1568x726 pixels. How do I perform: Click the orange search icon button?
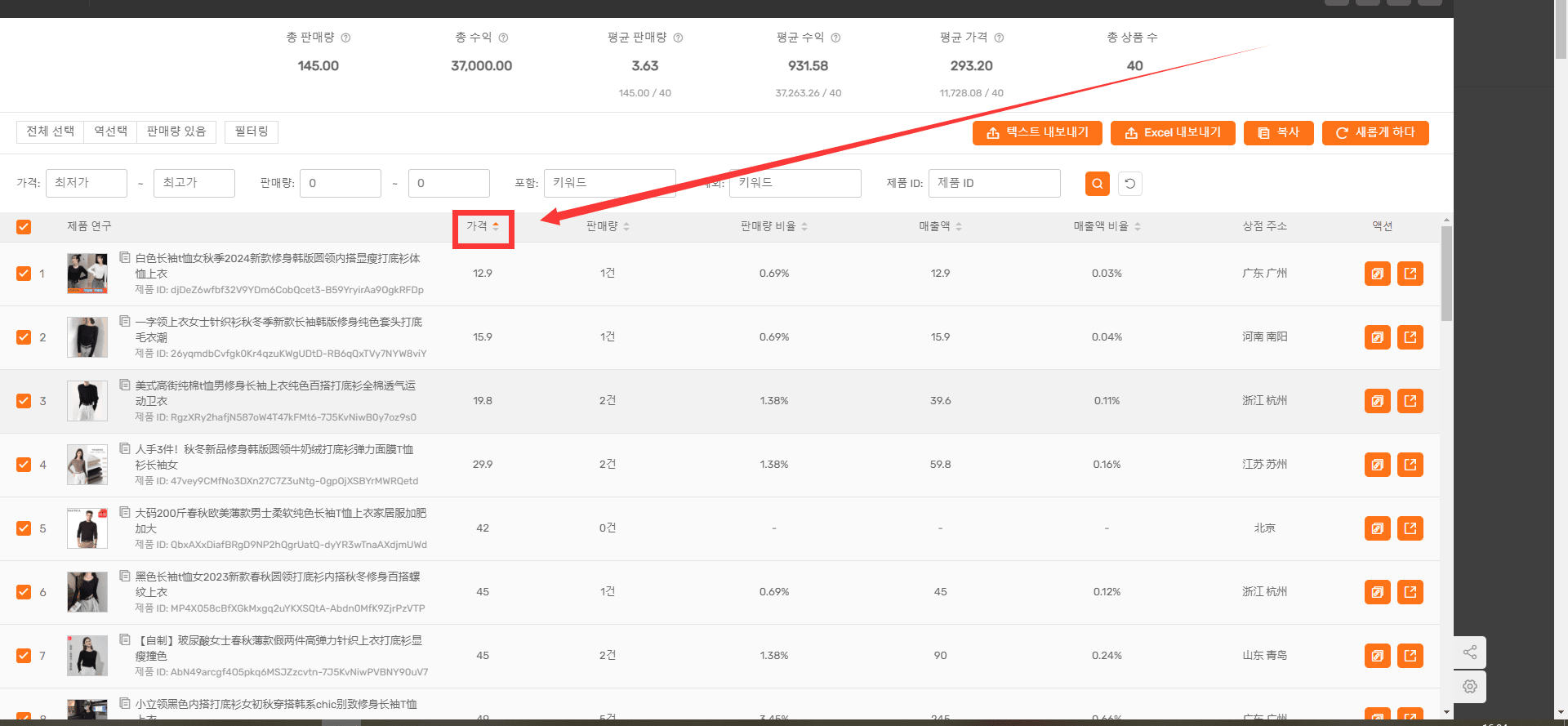tap(1098, 183)
